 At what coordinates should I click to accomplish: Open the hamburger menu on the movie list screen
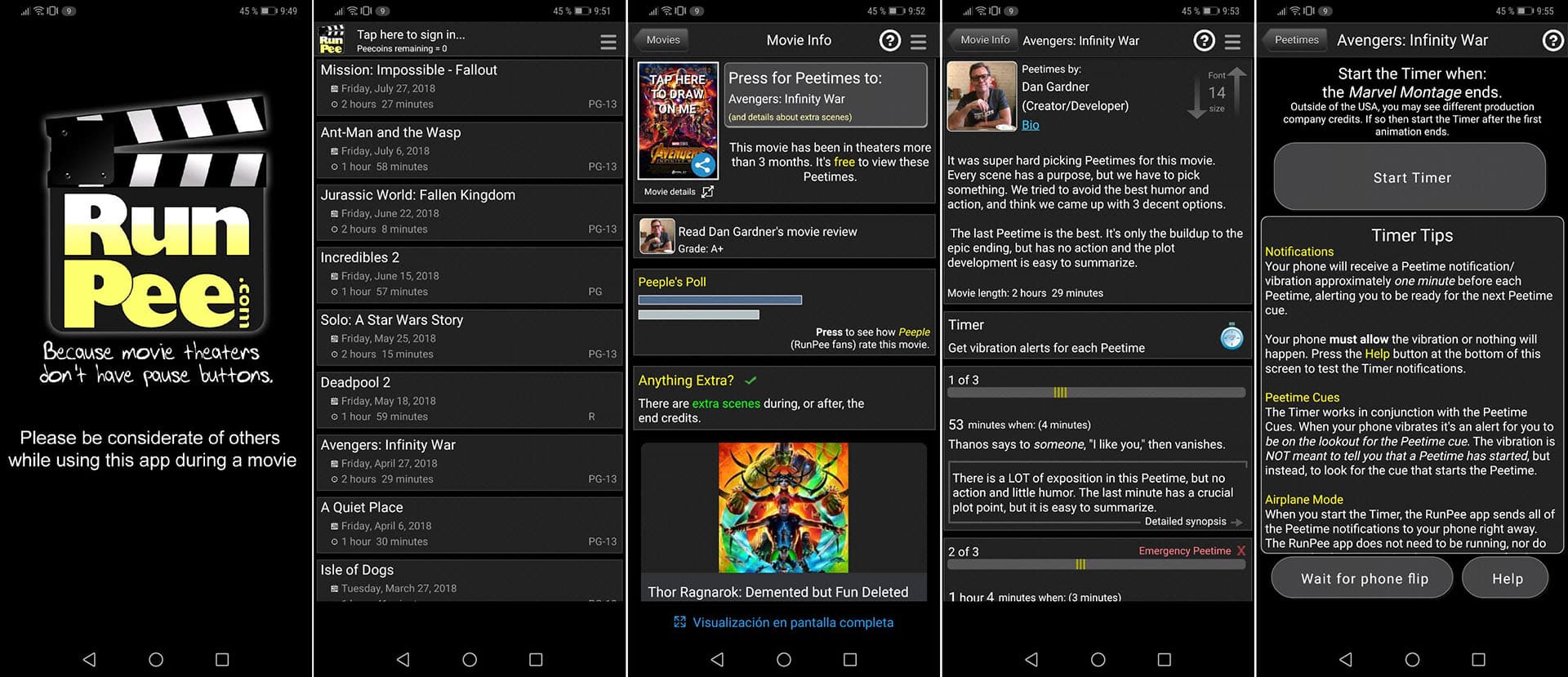pyautogui.click(x=608, y=42)
